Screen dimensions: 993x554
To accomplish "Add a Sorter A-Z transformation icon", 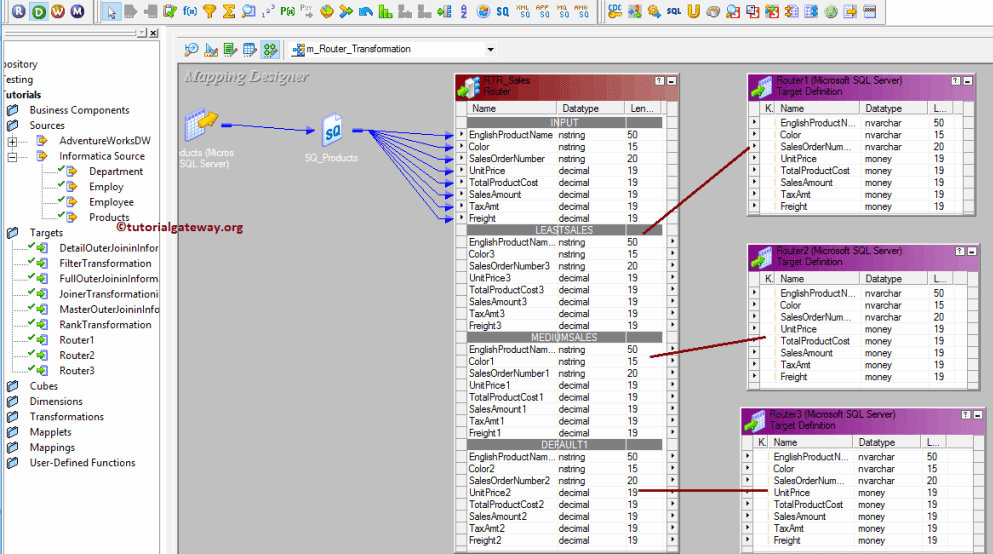I will [x=464, y=11].
